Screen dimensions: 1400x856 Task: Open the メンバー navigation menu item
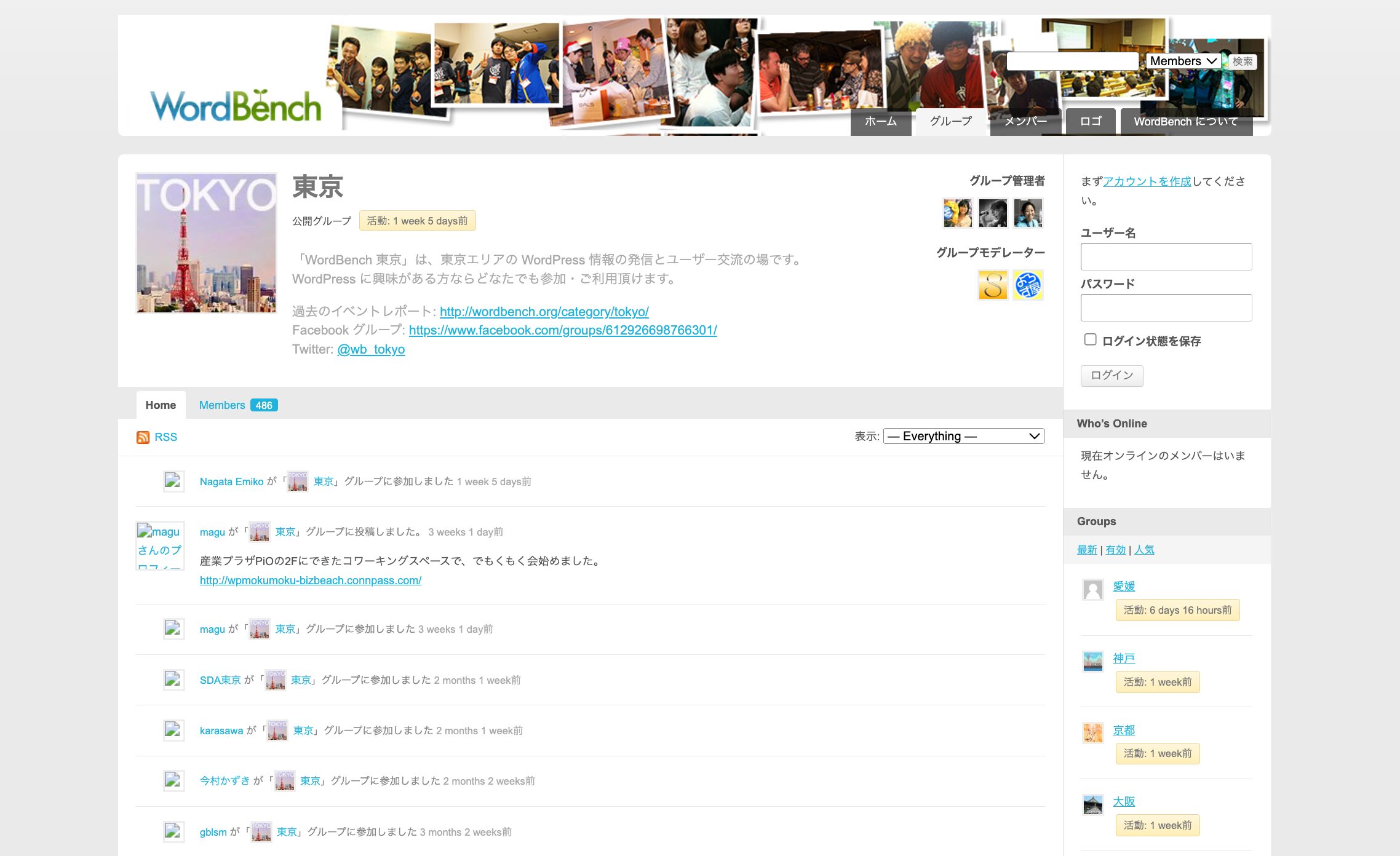(x=1025, y=121)
